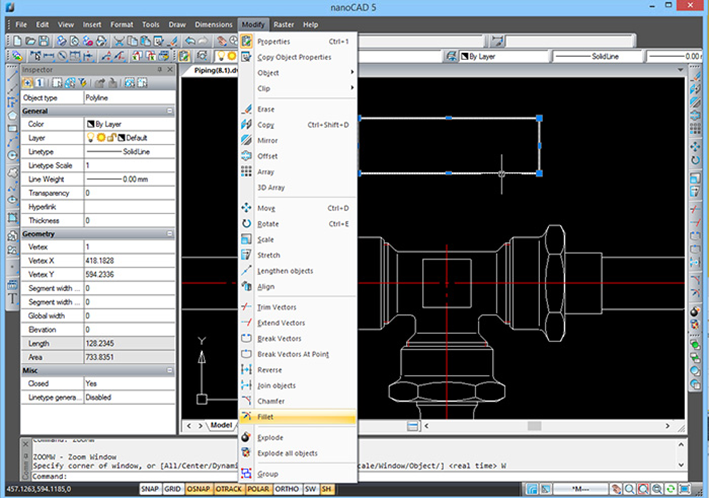Click the Mirror icon in Modify menu
The height and width of the screenshot is (498, 709).
pyautogui.click(x=246, y=141)
